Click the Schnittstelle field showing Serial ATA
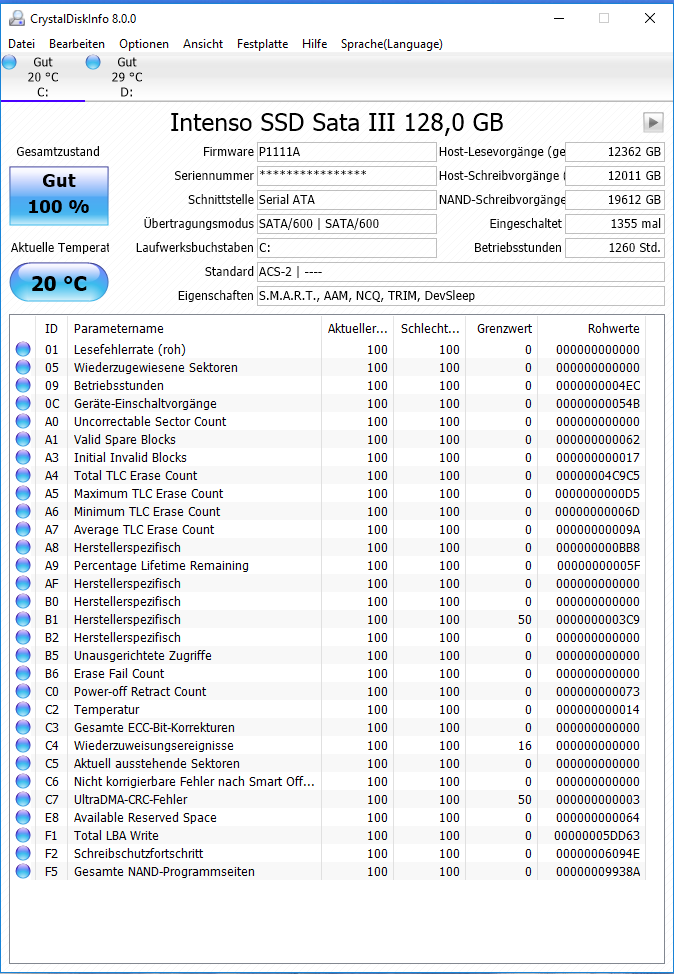Screen dimensions: 674x974 coord(347,200)
